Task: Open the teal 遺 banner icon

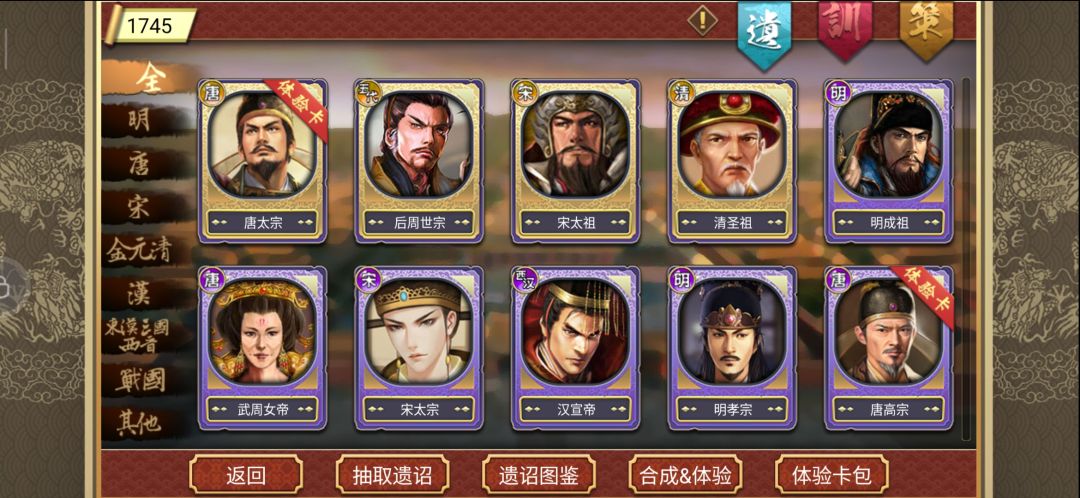Action: [x=764, y=32]
